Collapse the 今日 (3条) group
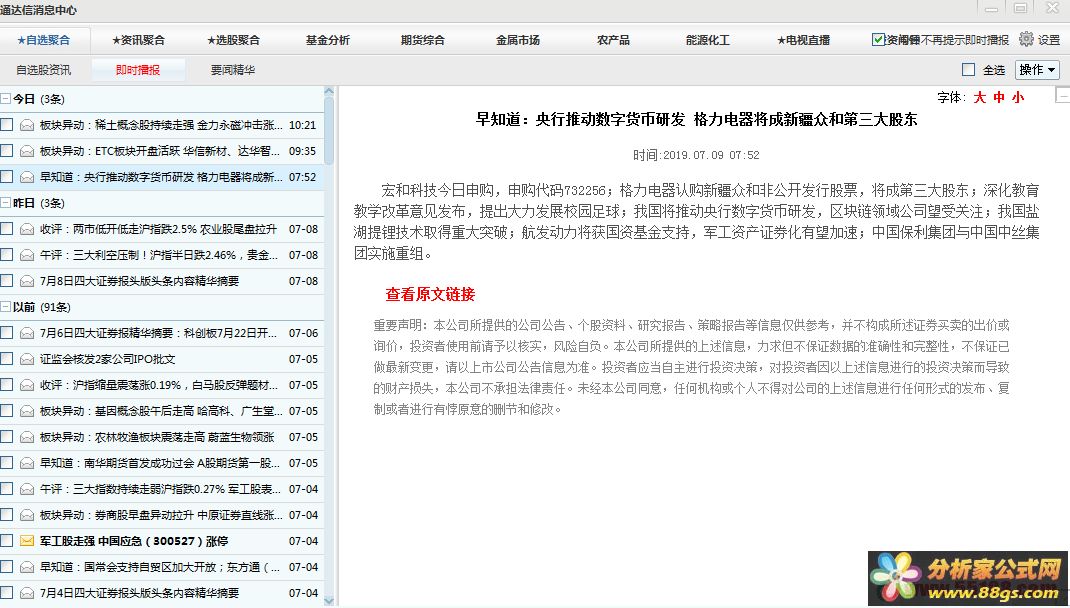The width and height of the screenshot is (1070, 608). pos(5,99)
